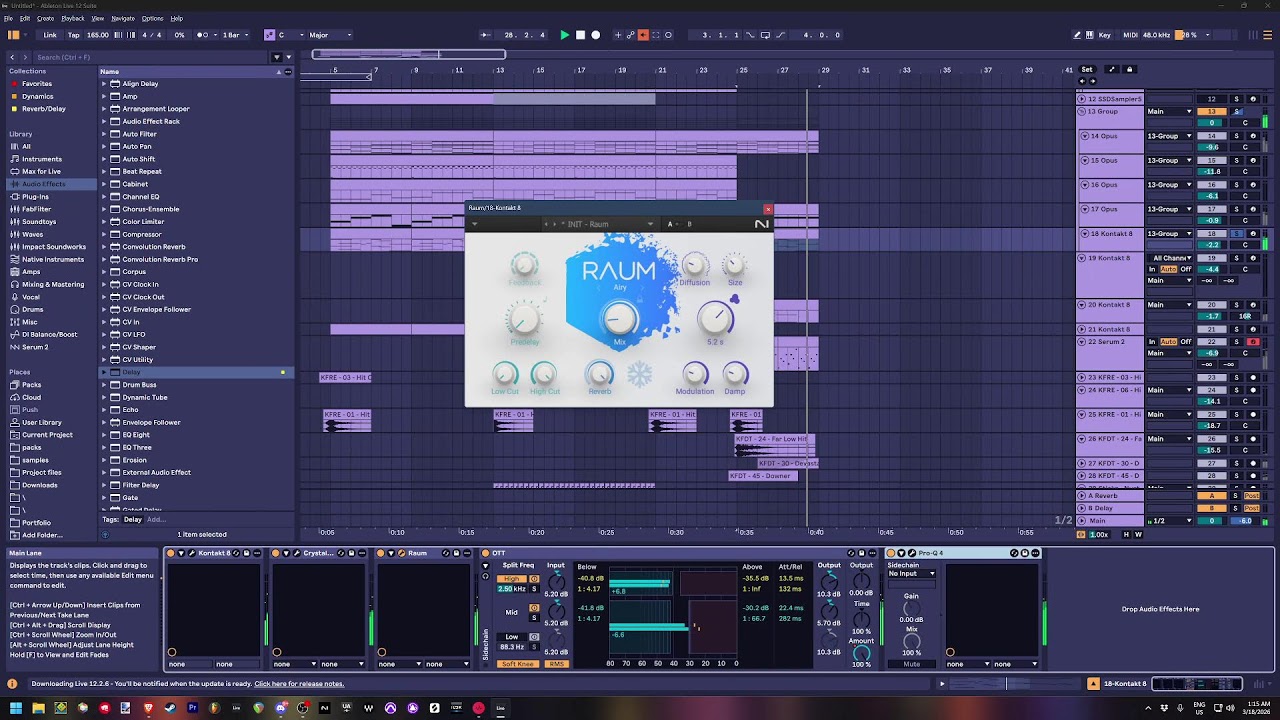This screenshot has height=720, width=1280.
Task: Toggle track 14 Opus activator button
Action: (x=1212, y=136)
